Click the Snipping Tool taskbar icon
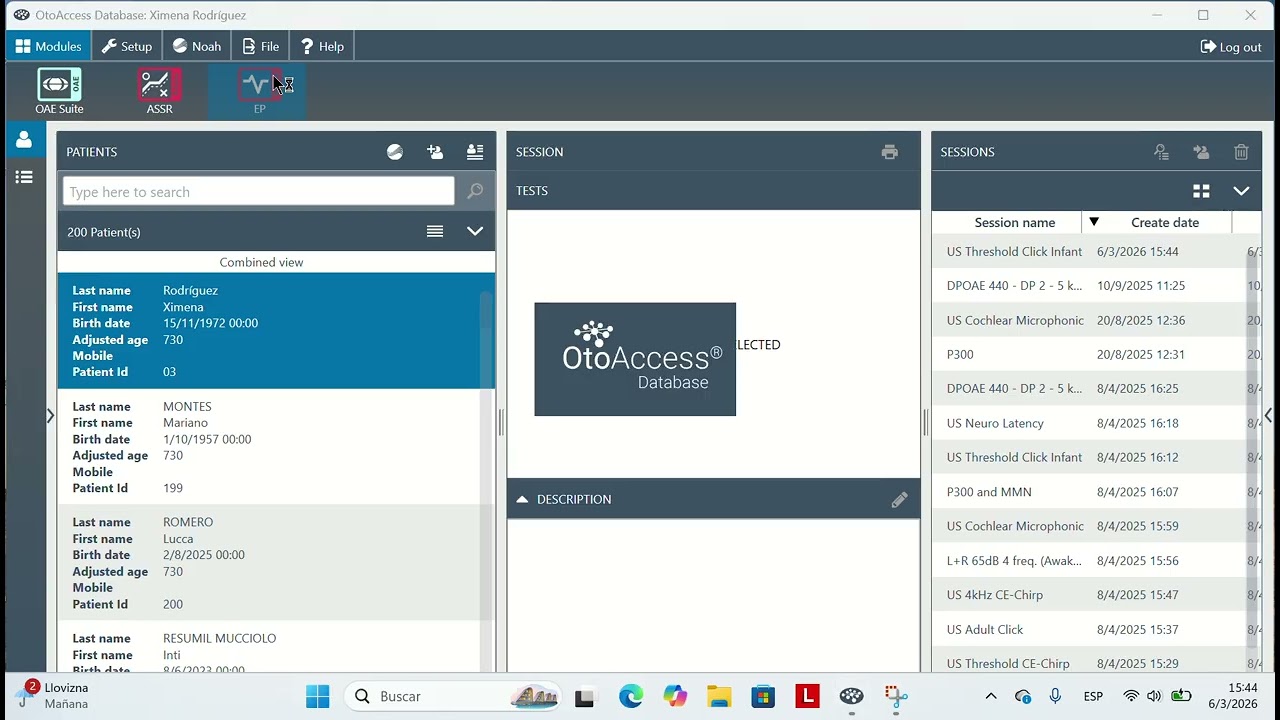1280x720 pixels. coord(895,696)
